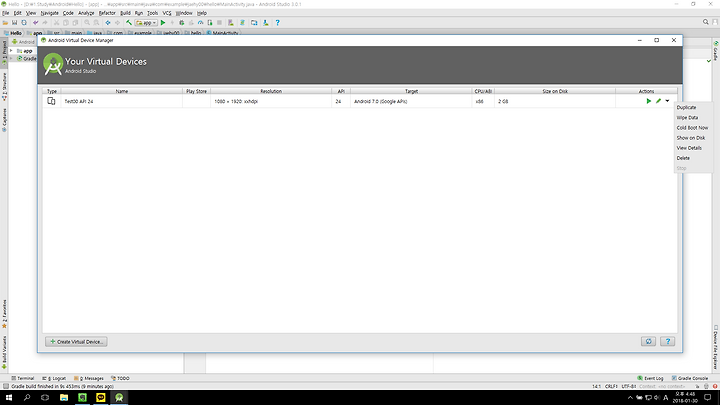Click the toolbar Help question mark icon
This screenshot has height=405, width=720.
(277, 22)
